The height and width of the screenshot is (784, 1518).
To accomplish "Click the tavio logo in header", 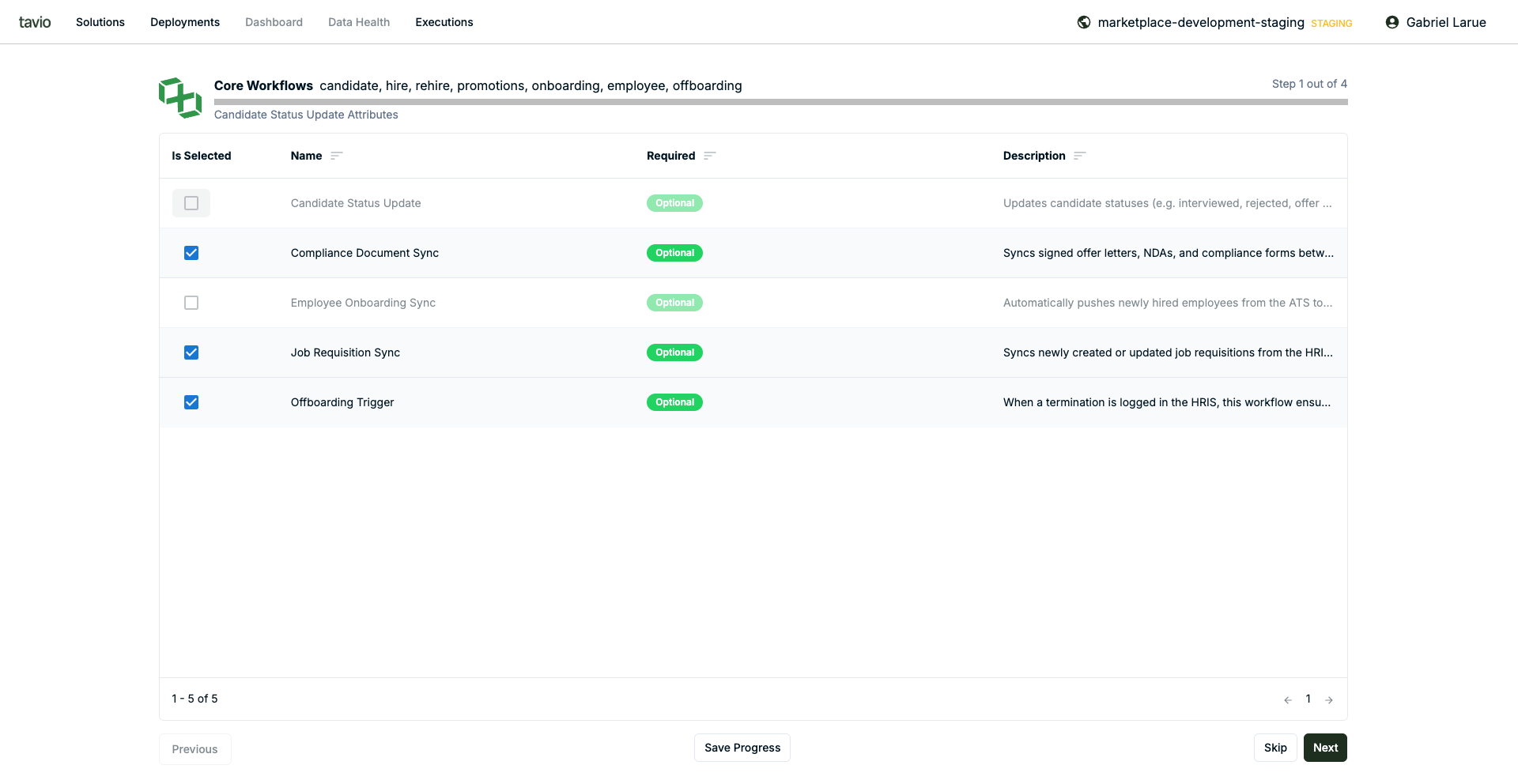I will pyautogui.click(x=35, y=22).
